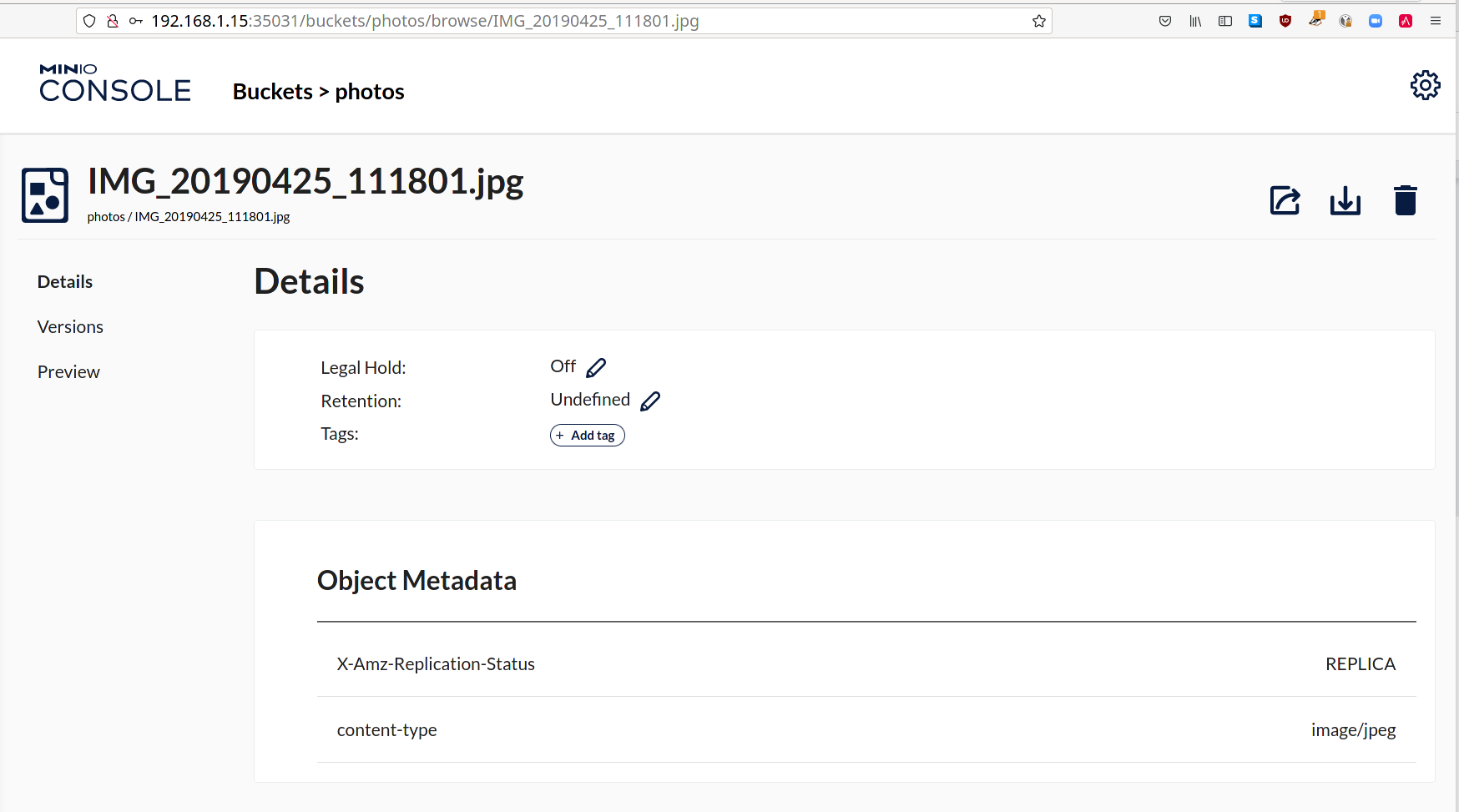Edit the Retention setting
1459x812 pixels.
click(650, 401)
